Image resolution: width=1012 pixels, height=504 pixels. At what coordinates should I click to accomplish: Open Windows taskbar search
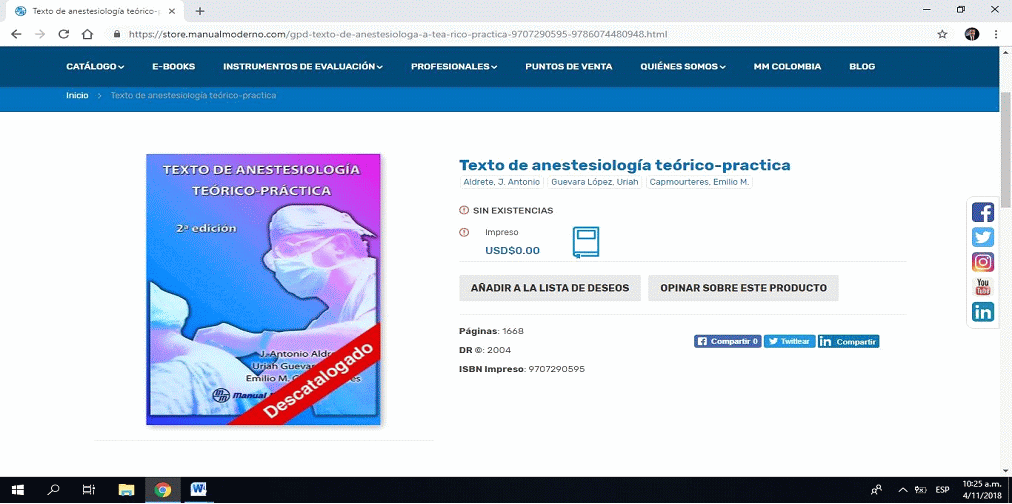point(54,490)
